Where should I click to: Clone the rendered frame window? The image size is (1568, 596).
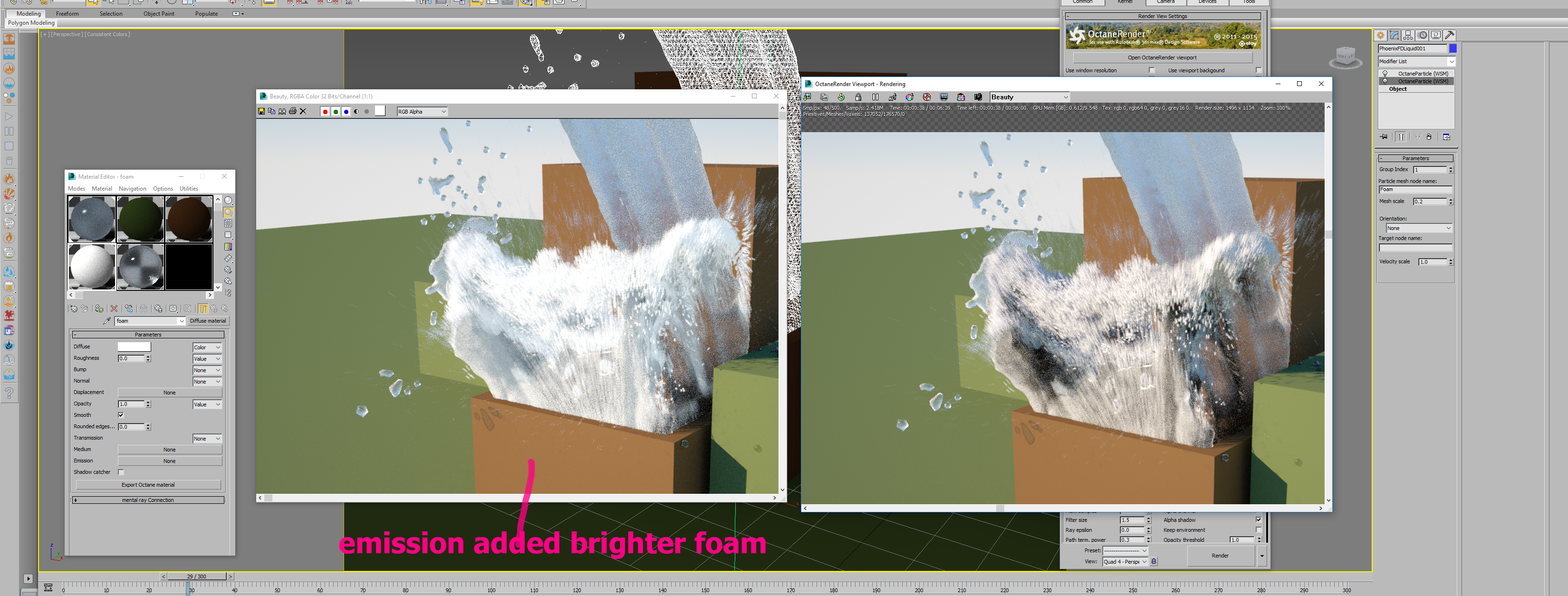pos(282,111)
